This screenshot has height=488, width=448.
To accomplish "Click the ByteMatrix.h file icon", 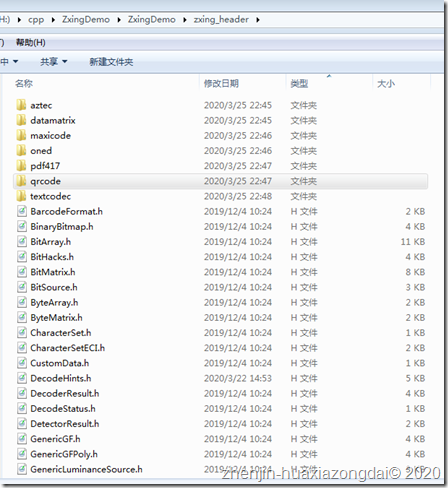I will (22, 318).
